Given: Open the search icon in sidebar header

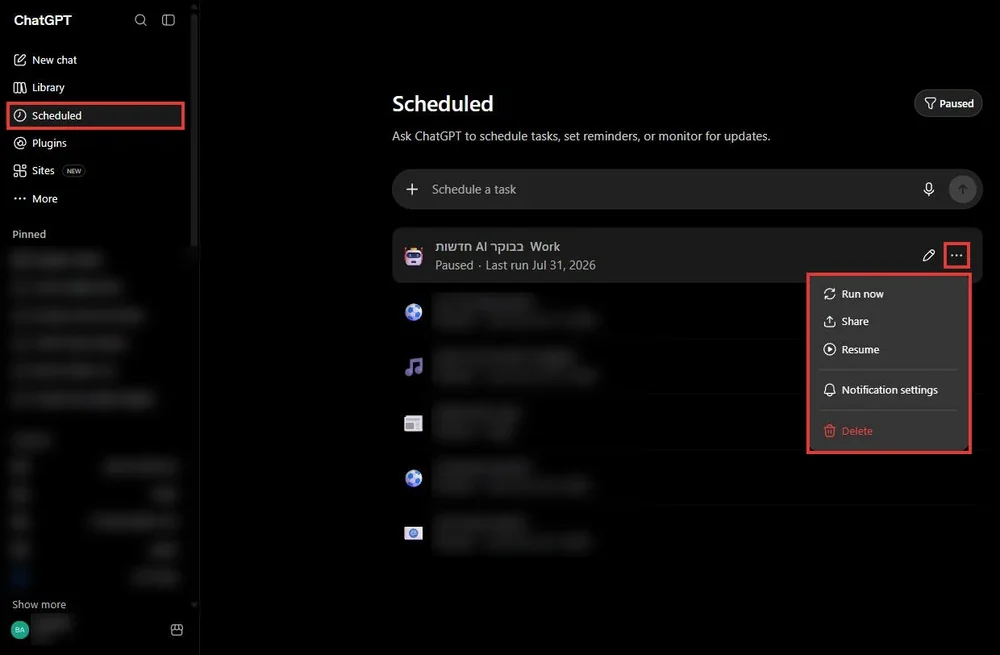Looking at the screenshot, I should pyautogui.click(x=140, y=20).
